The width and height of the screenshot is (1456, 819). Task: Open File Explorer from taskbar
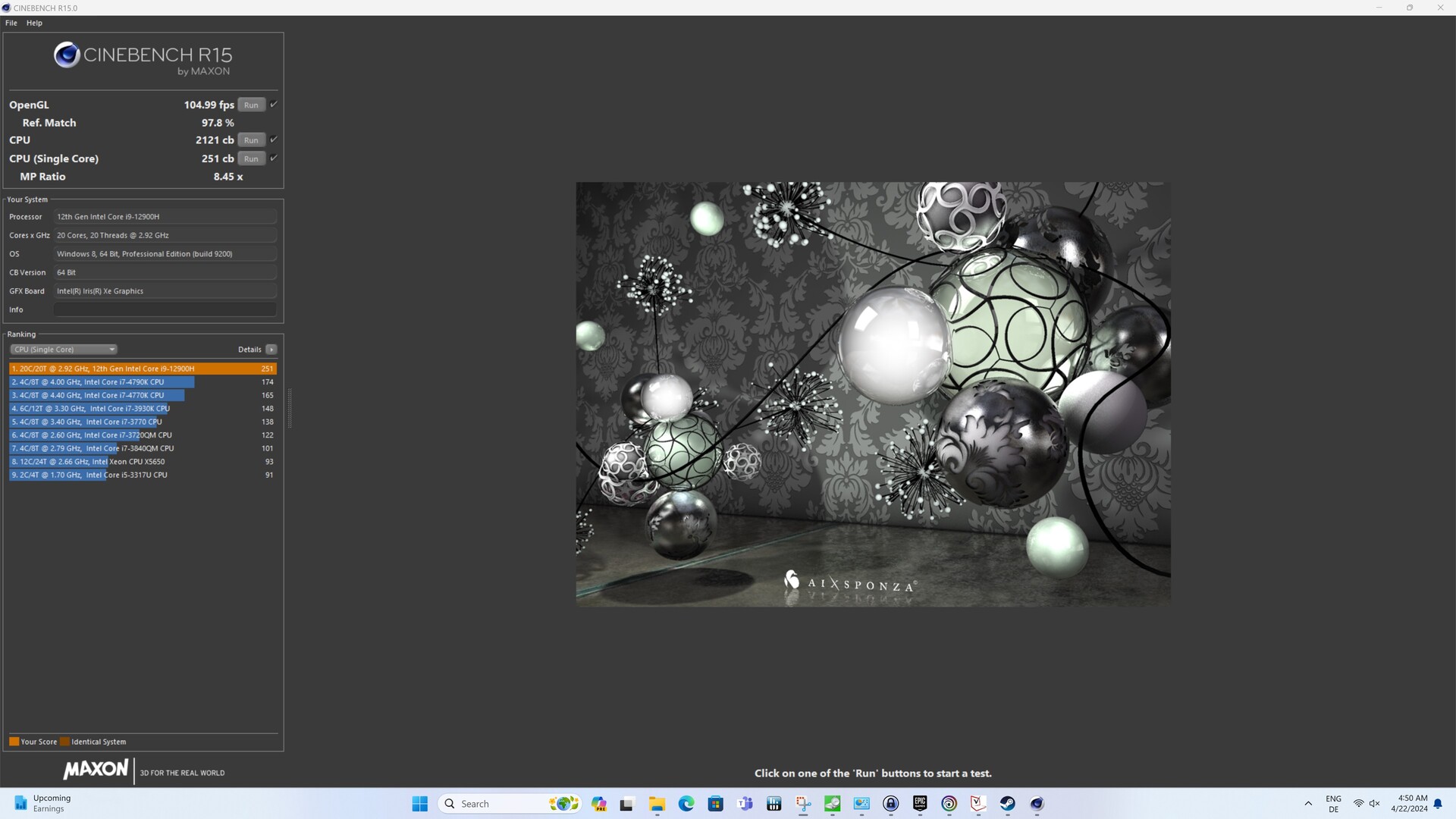click(x=657, y=804)
